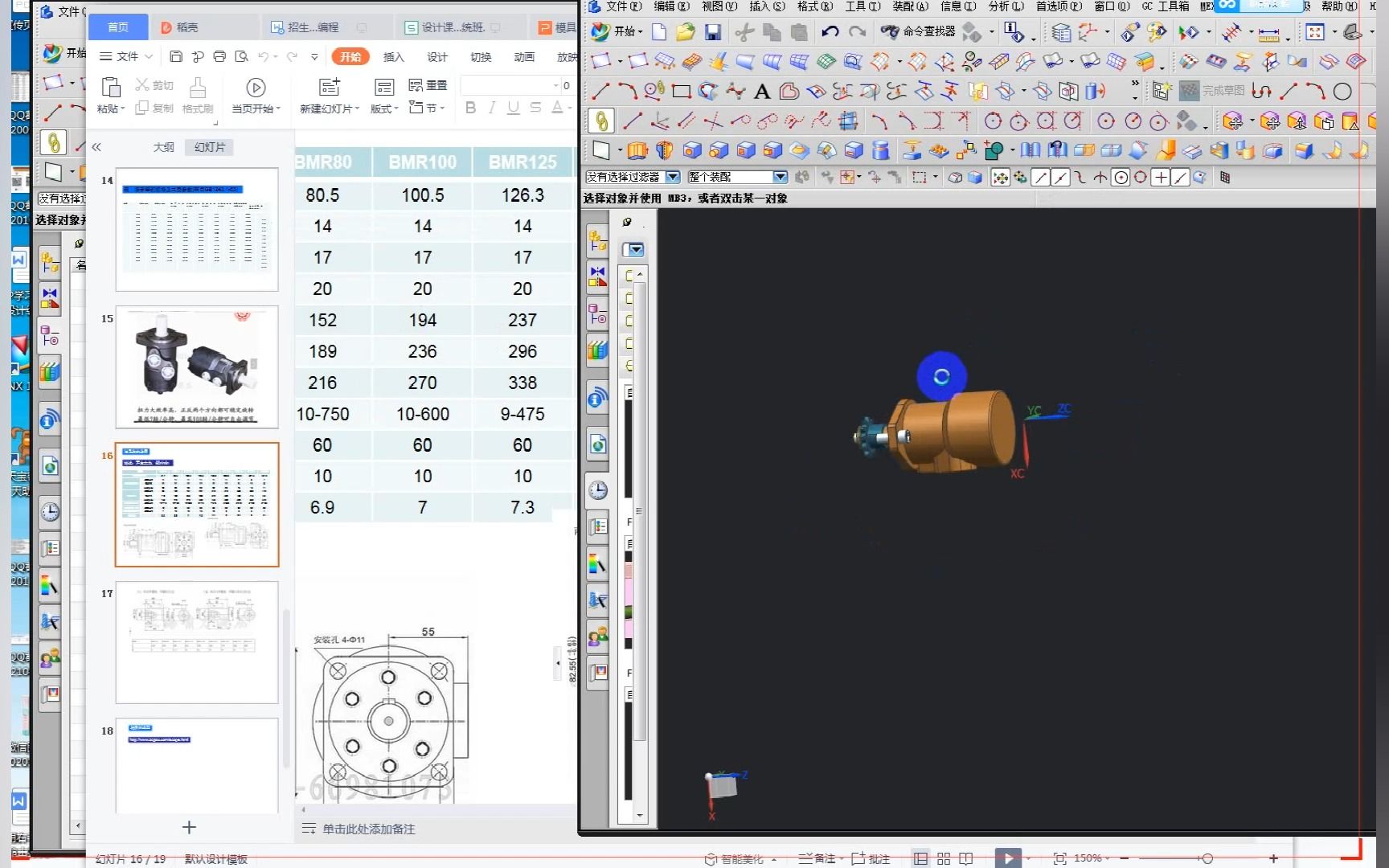Expand the WPS quick access customize arrow
Viewport: 1389px width, 868px height.
(x=314, y=57)
